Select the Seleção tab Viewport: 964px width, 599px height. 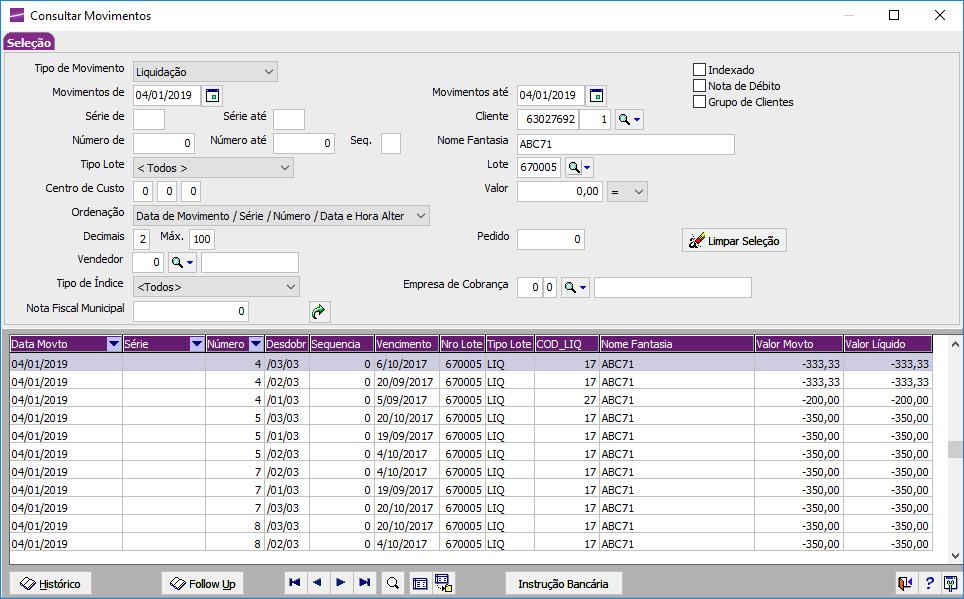click(x=29, y=42)
